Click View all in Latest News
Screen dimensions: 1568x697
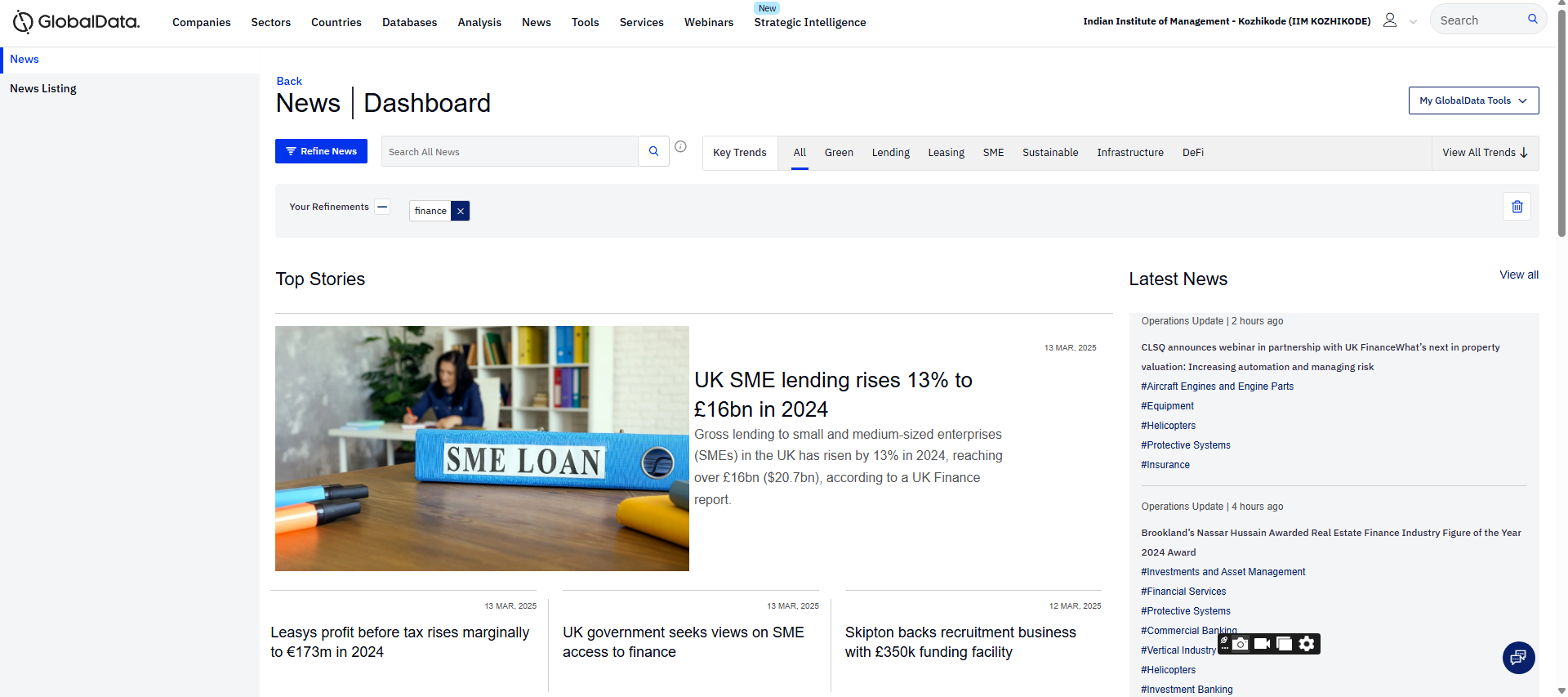pyautogui.click(x=1518, y=275)
